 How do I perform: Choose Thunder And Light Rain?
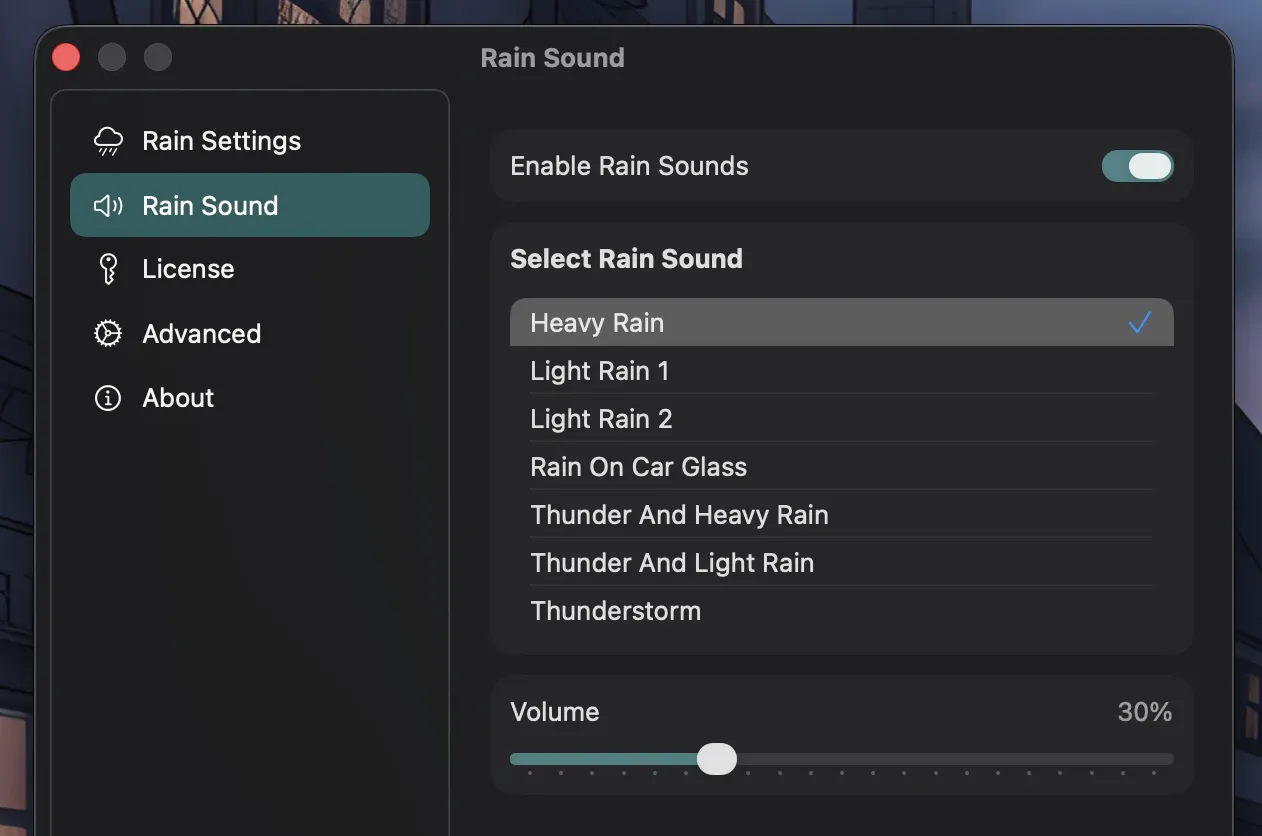point(672,562)
